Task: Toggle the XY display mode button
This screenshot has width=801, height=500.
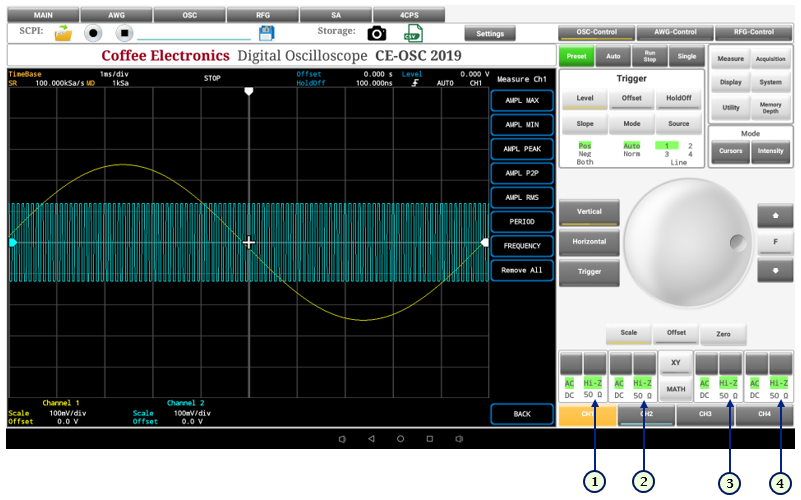Action: pos(676,364)
